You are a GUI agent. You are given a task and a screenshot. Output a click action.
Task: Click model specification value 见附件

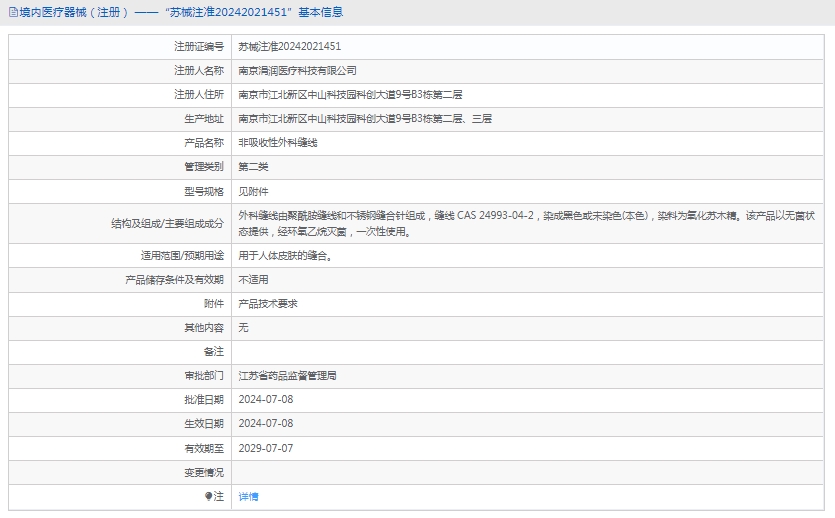(253, 191)
